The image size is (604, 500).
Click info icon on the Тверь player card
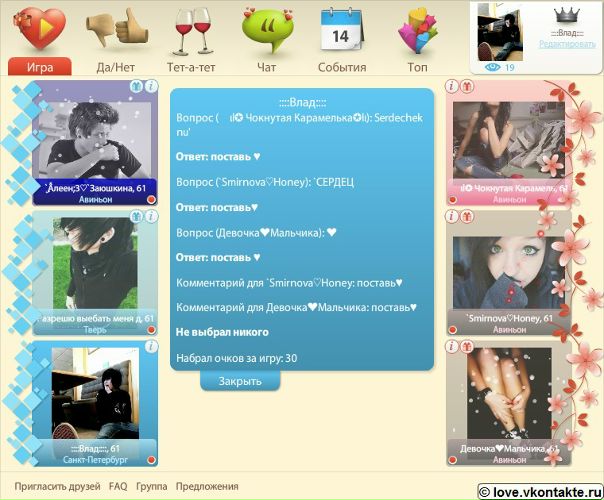click(x=151, y=216)
